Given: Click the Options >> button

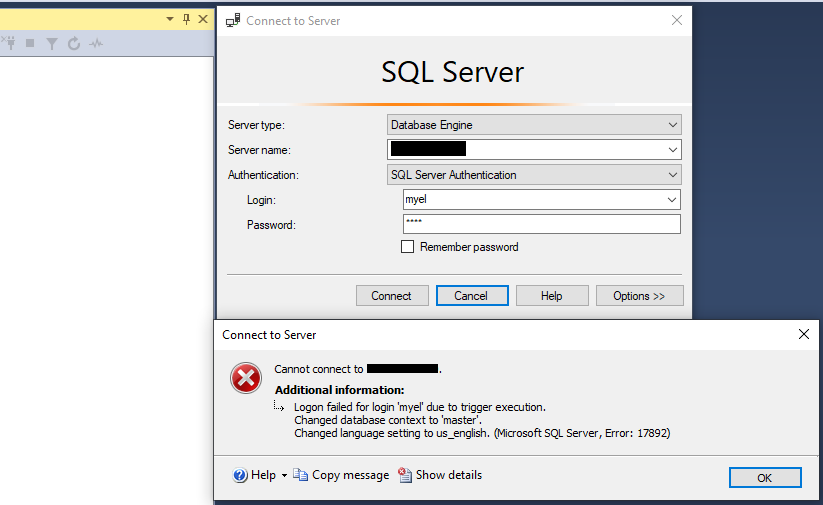Looking at the screenshot, I should point(639,296).
